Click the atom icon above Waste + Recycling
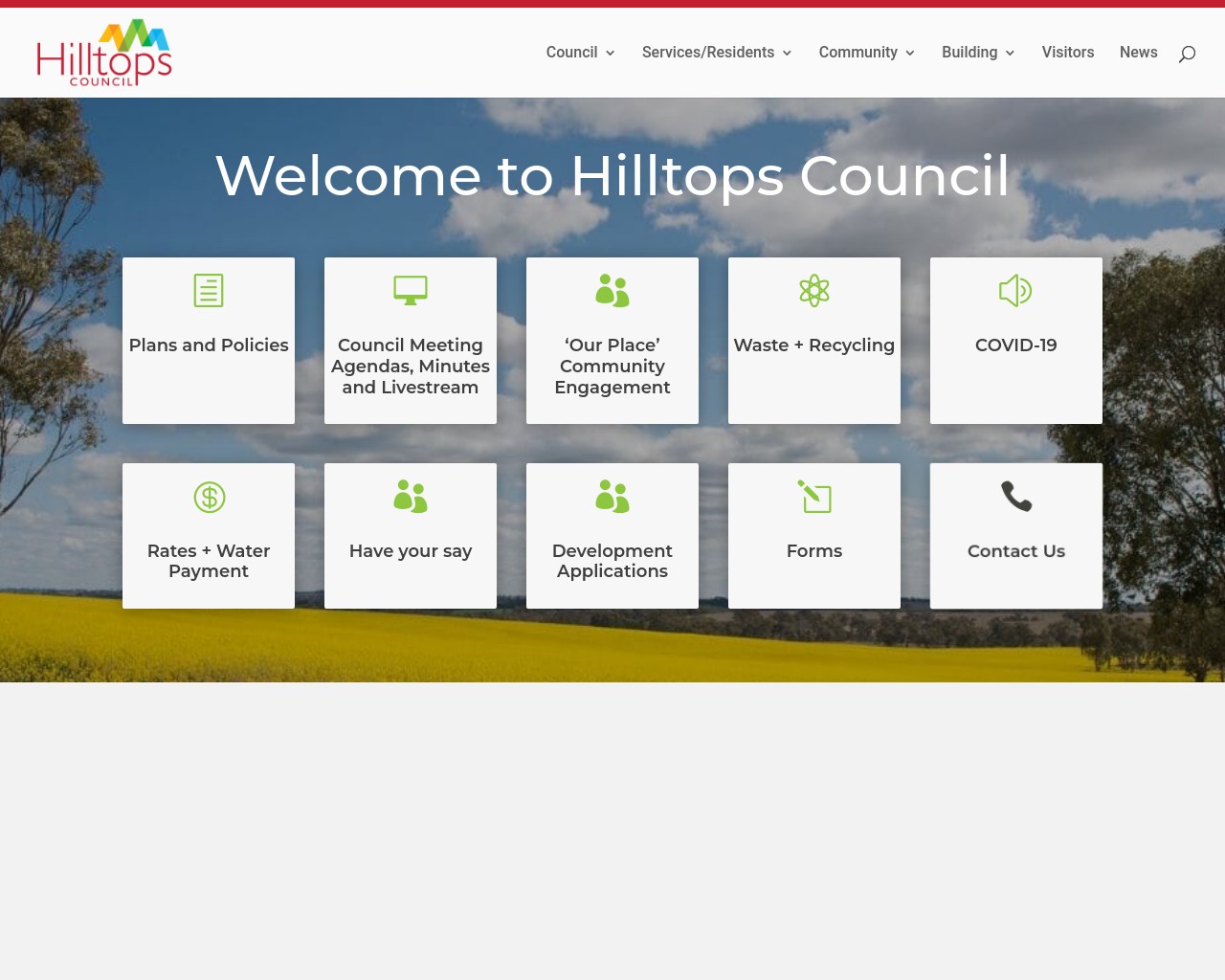This screenshot has width=1225, height=980. (x=814, y=290)
